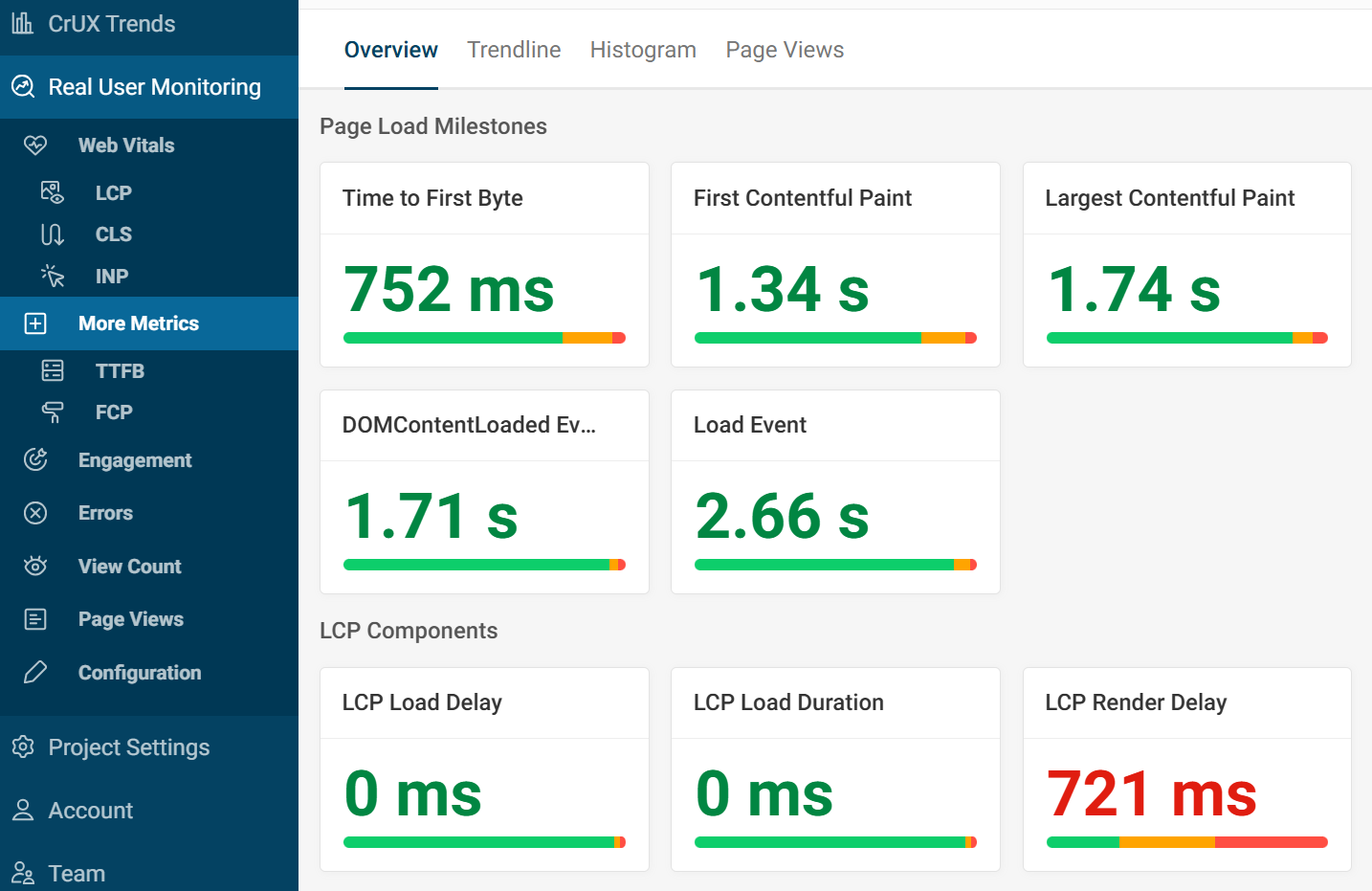Click the View Count eye icon
This screenshot has width=1372, height=891.
[35, 567]
